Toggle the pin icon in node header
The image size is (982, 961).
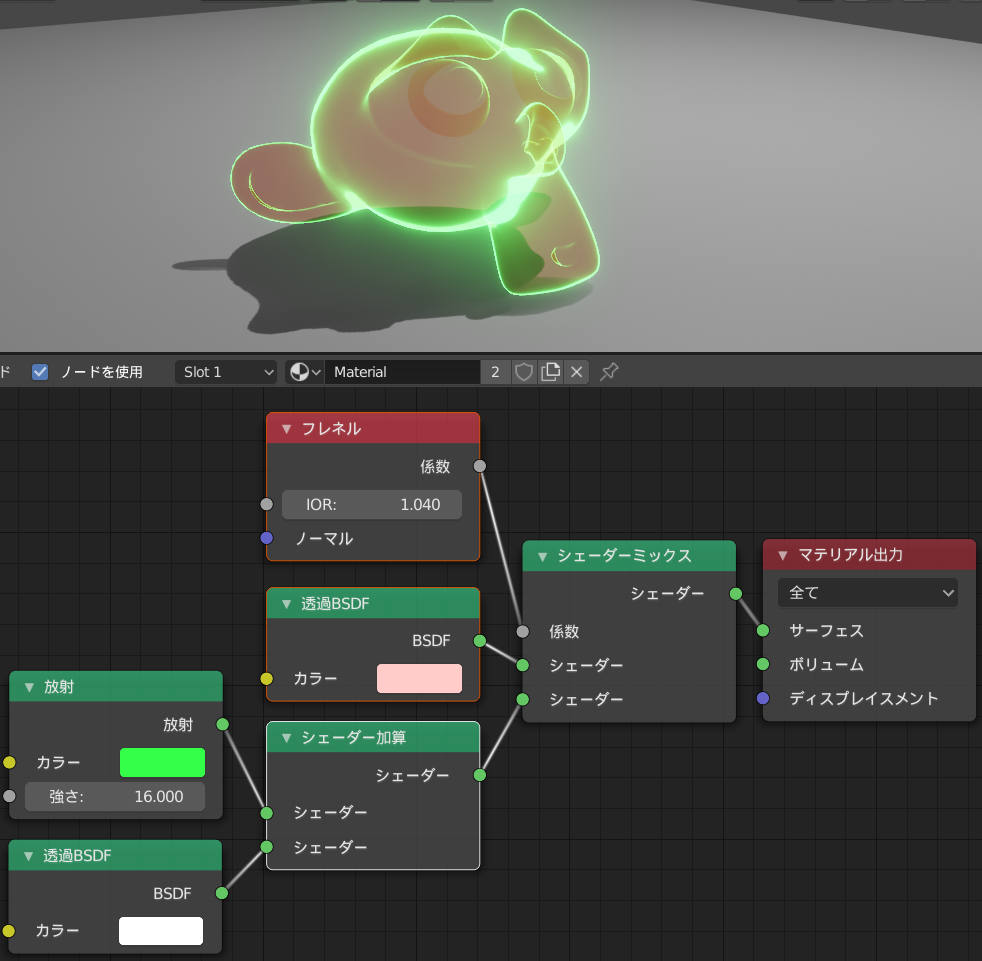click(609, 372)
